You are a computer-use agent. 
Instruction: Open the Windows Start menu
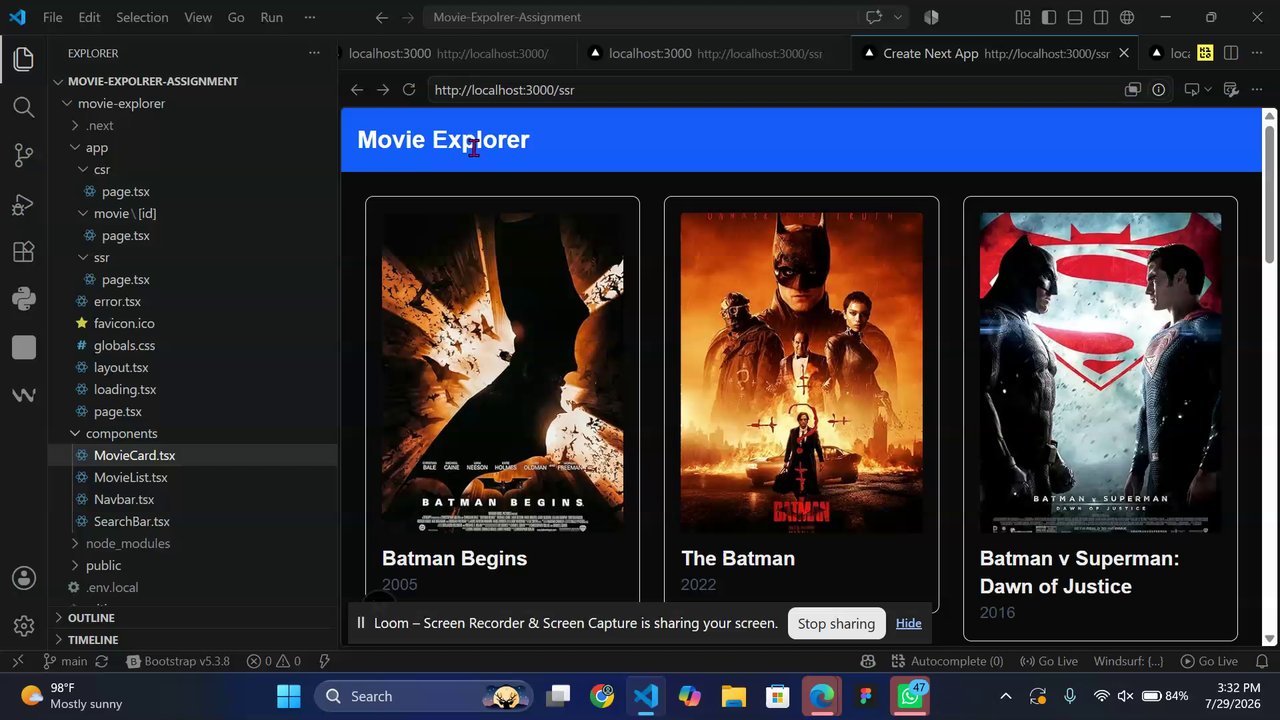289,696
